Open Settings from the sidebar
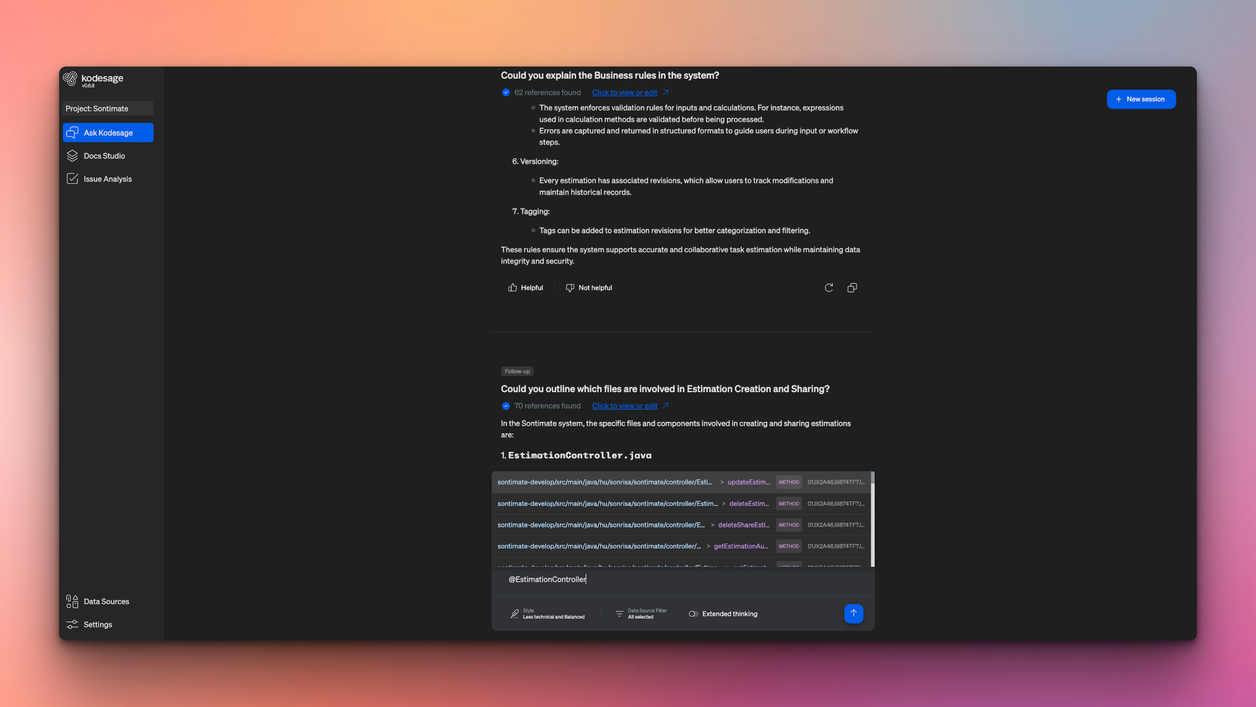 pos(98,624)
